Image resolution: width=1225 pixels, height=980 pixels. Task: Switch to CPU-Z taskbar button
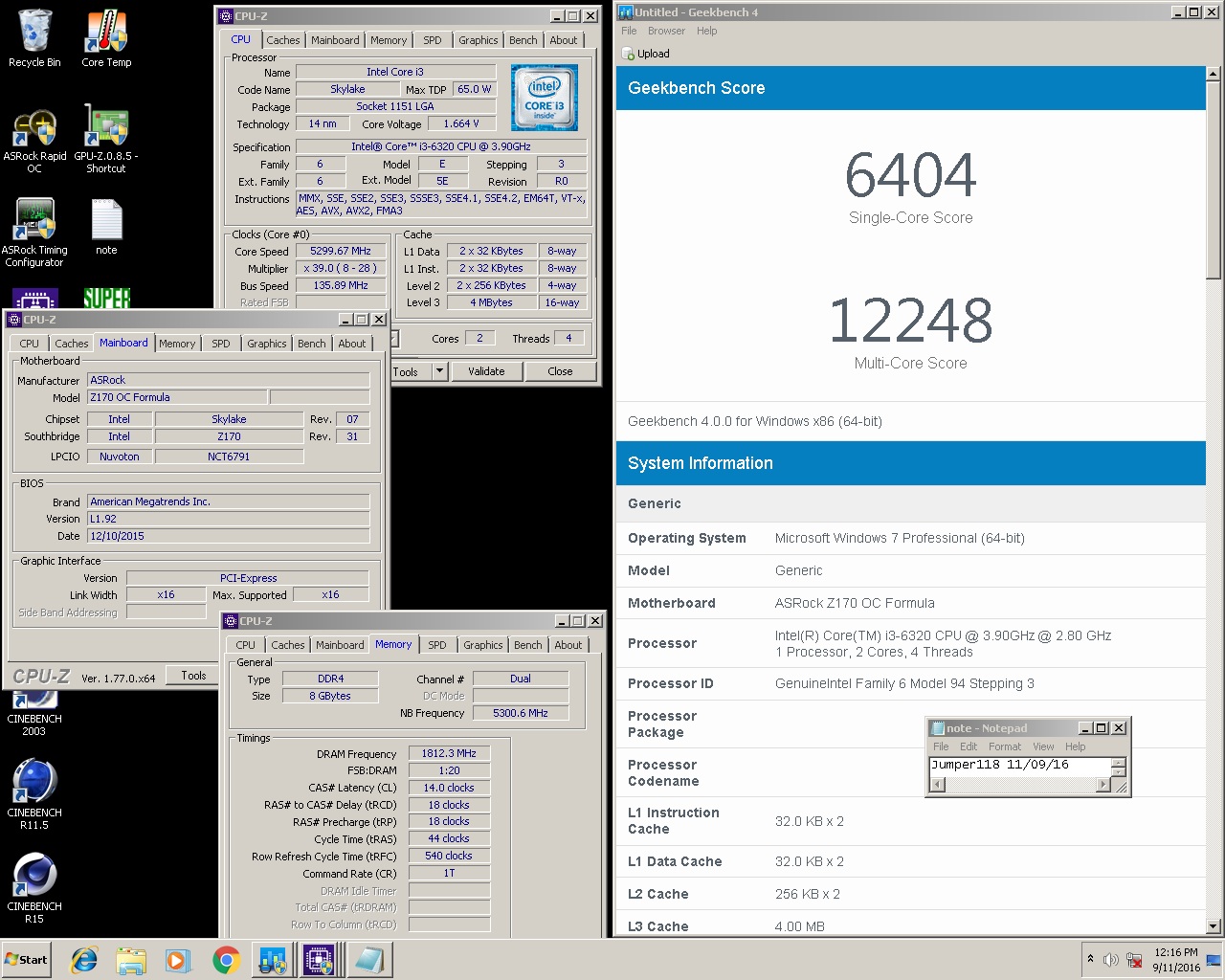pos(319,960)
